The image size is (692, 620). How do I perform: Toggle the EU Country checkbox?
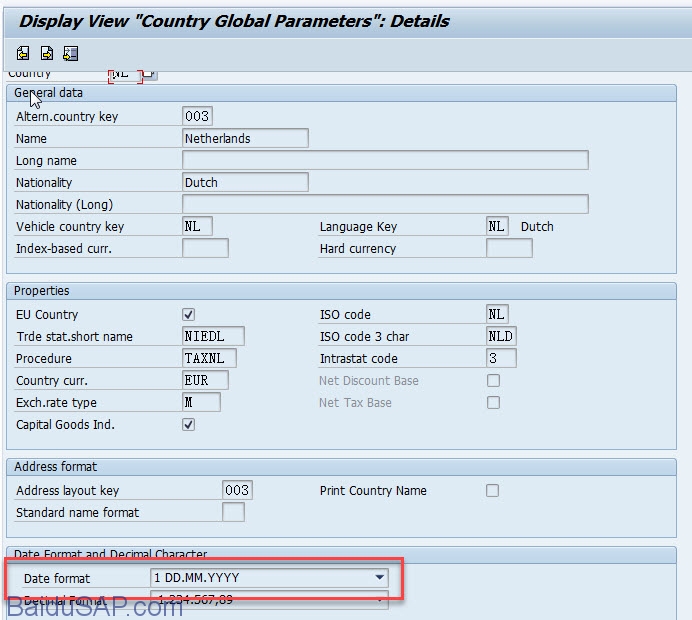189,315
